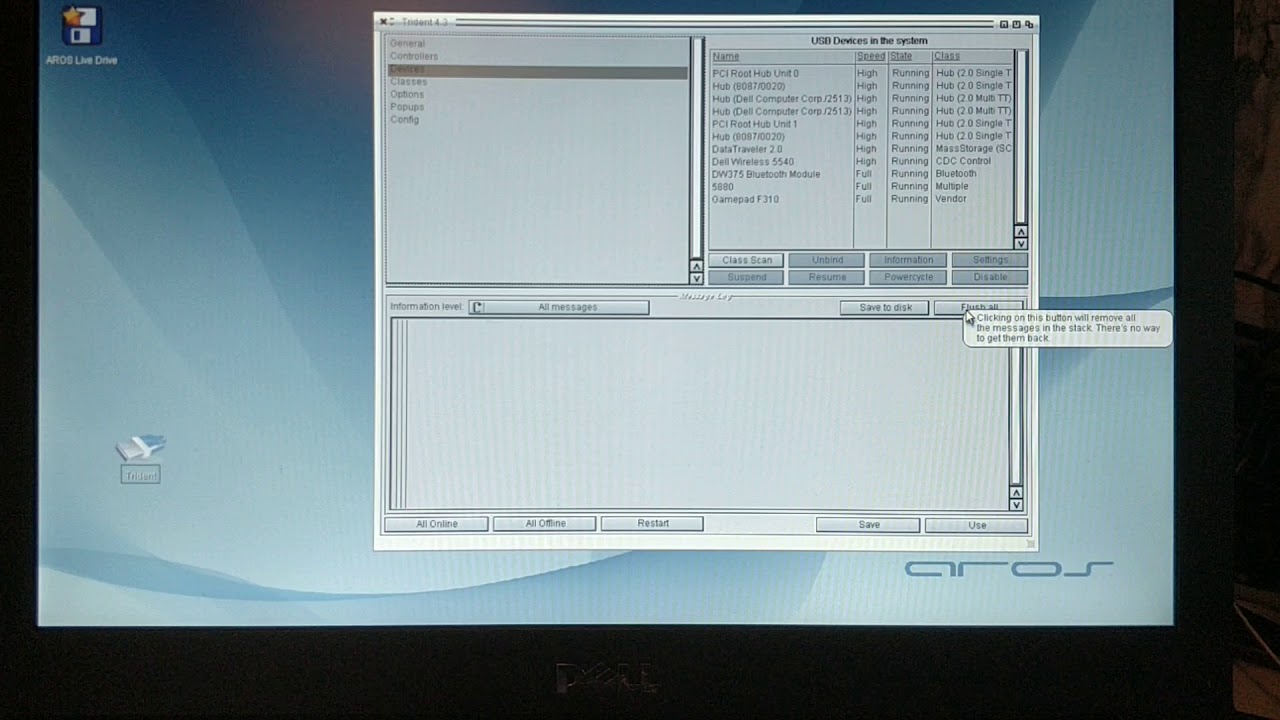Click the MassStorage class cell
This screenshot has height=720, width=1280.
coord(973,149)
